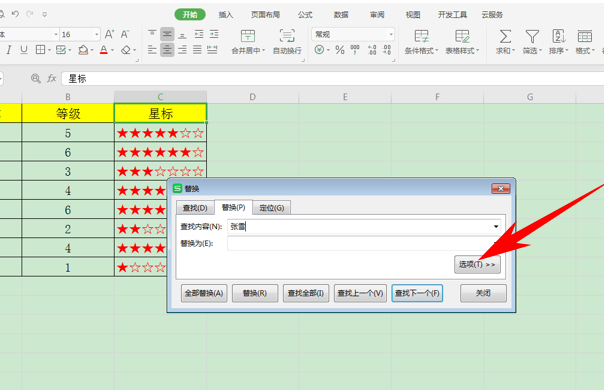Viewport: 604px width, 390px height.
Task: Apply cell borders icon
Action: point(40,50)
